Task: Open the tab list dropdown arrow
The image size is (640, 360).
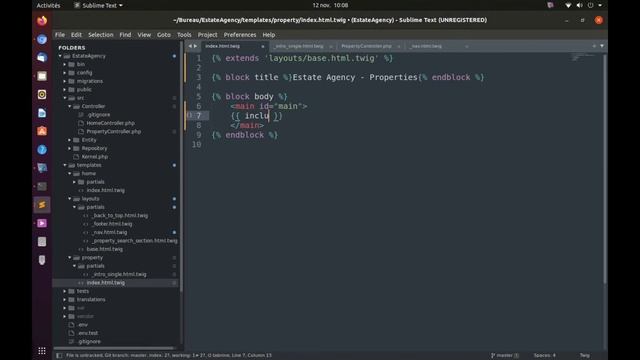Action: pos(602,46)
